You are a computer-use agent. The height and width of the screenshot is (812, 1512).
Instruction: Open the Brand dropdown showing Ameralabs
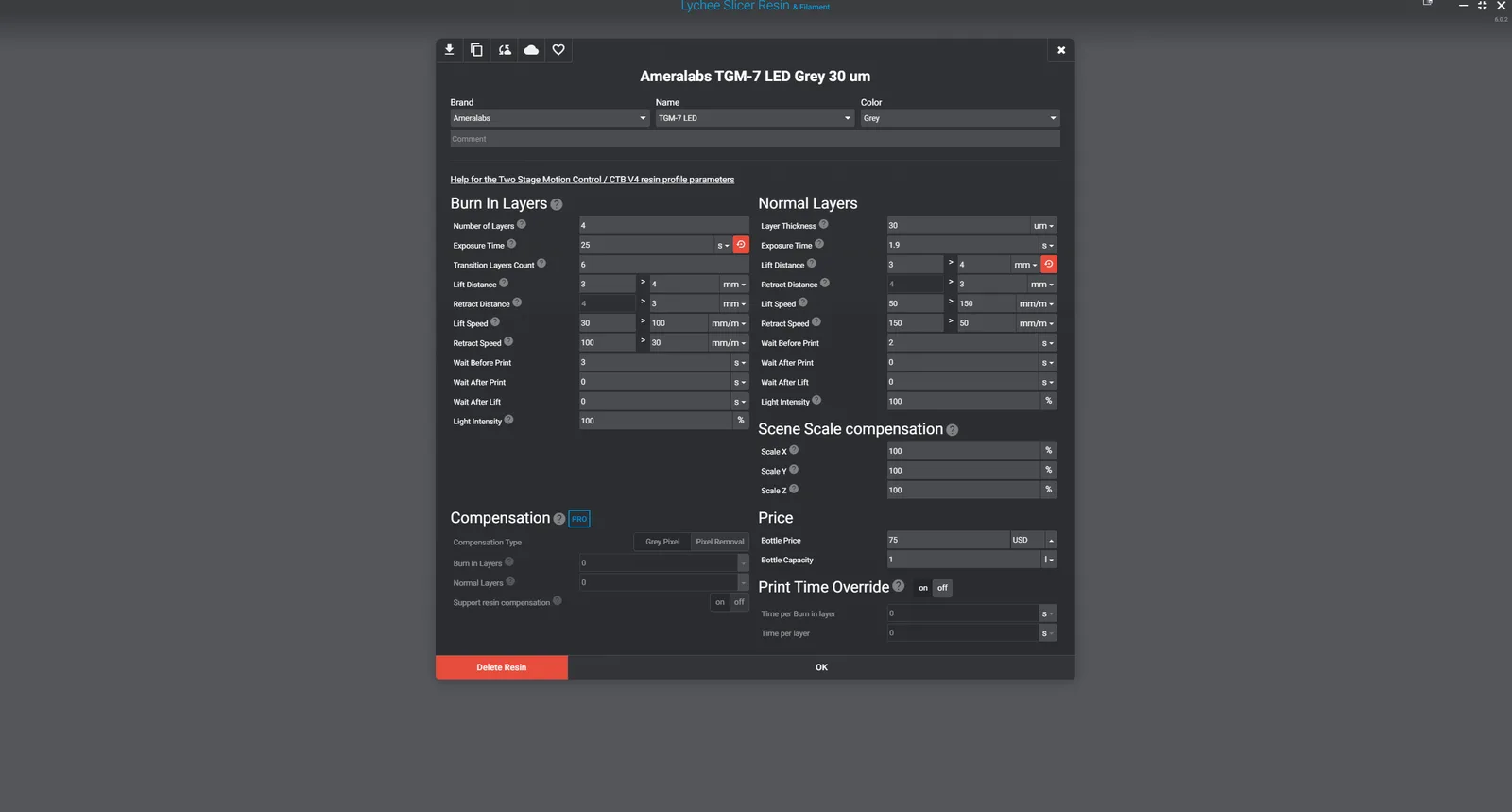(x=550, y=118)
